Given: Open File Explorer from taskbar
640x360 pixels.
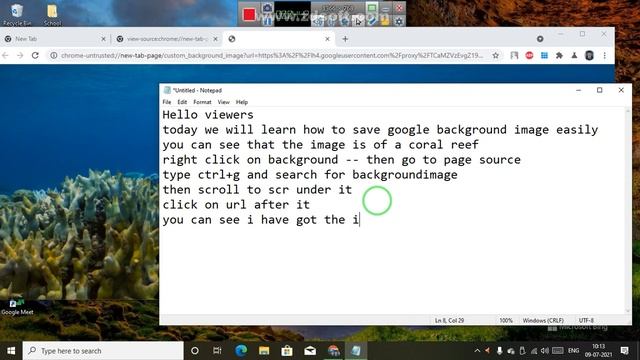Looking at the screenshot, I should coord(264,351).
